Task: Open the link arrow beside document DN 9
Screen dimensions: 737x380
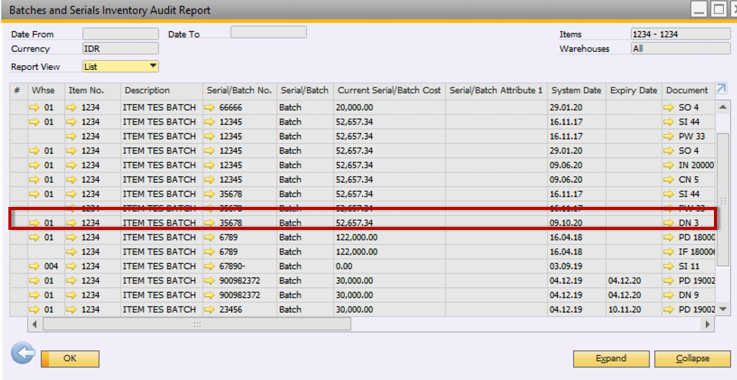Action: point(668,295)
